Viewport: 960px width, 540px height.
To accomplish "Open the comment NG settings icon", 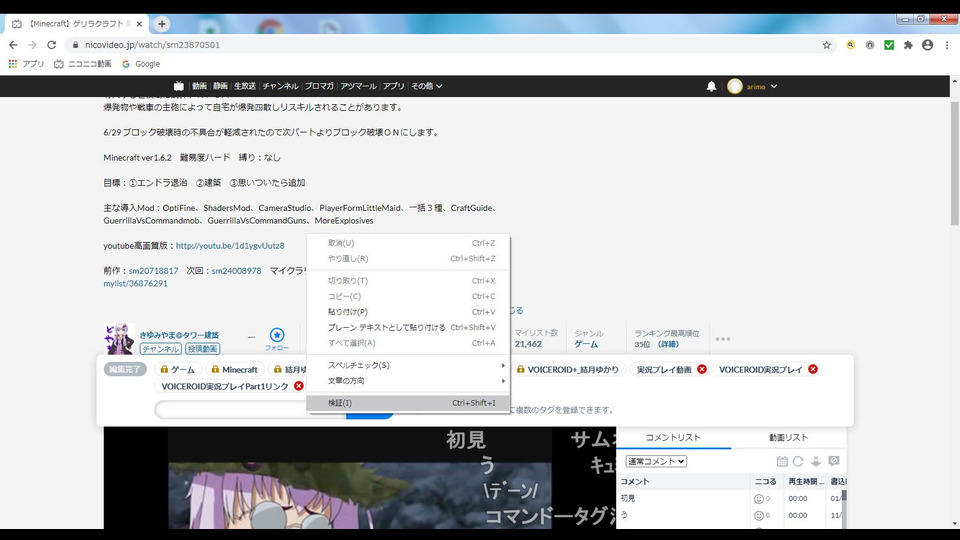I will 833,461.
